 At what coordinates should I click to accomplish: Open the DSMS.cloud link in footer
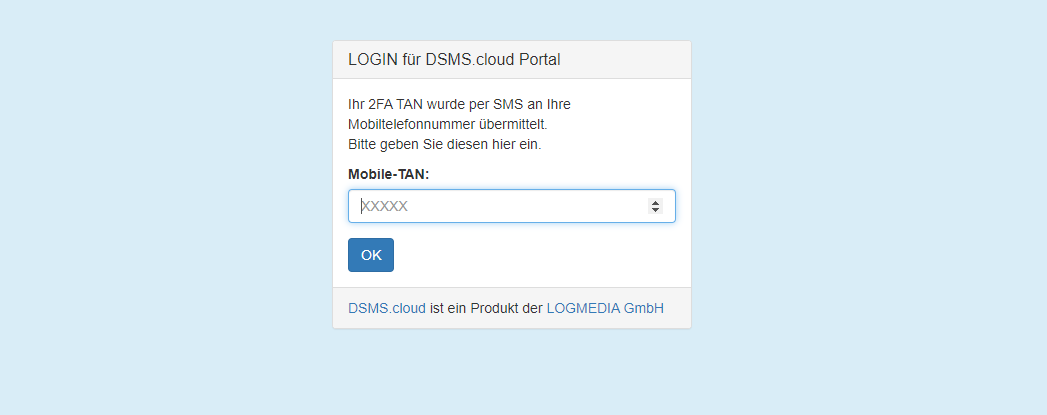click(387, 309)
